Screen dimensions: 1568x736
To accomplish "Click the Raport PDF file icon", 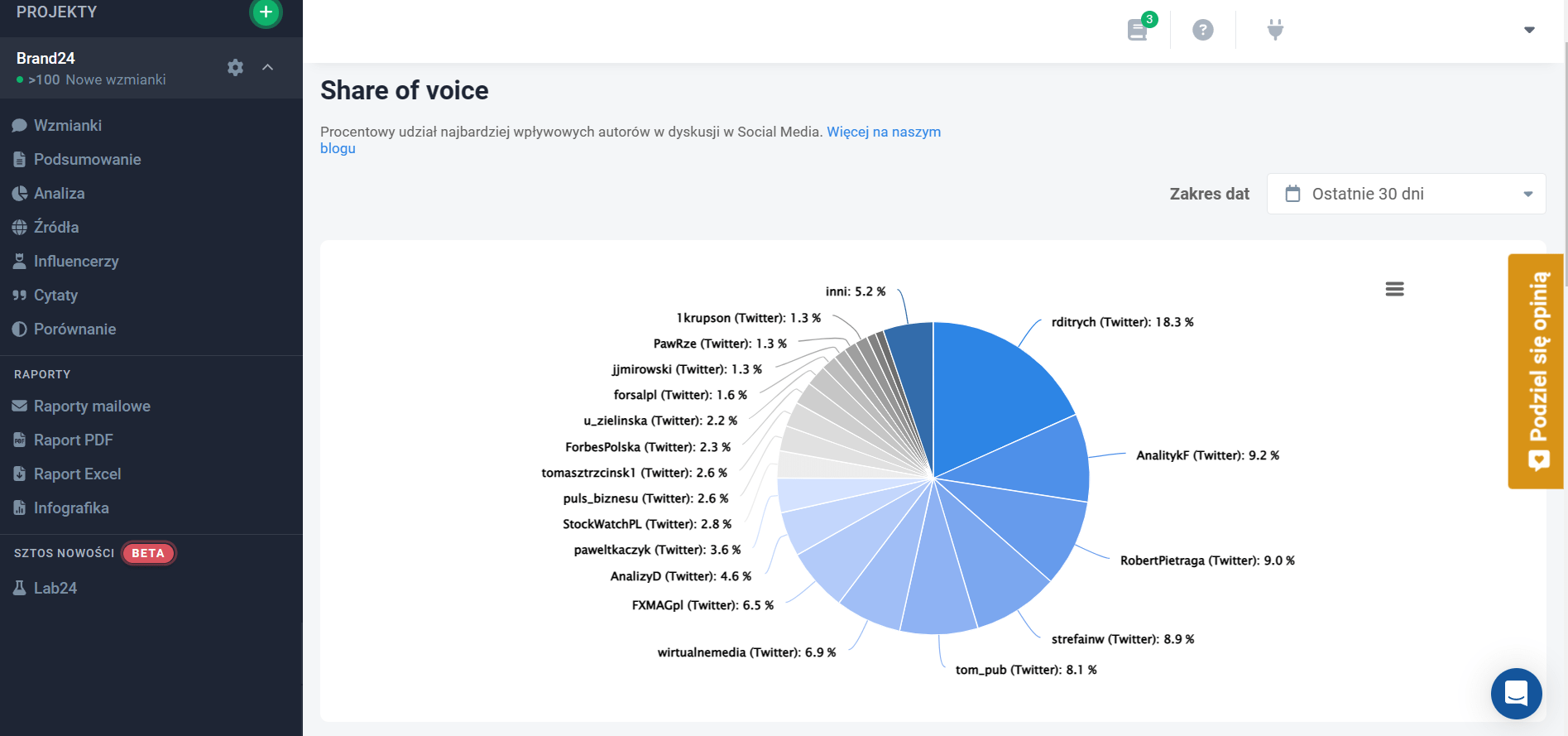I will pos(20,440).
